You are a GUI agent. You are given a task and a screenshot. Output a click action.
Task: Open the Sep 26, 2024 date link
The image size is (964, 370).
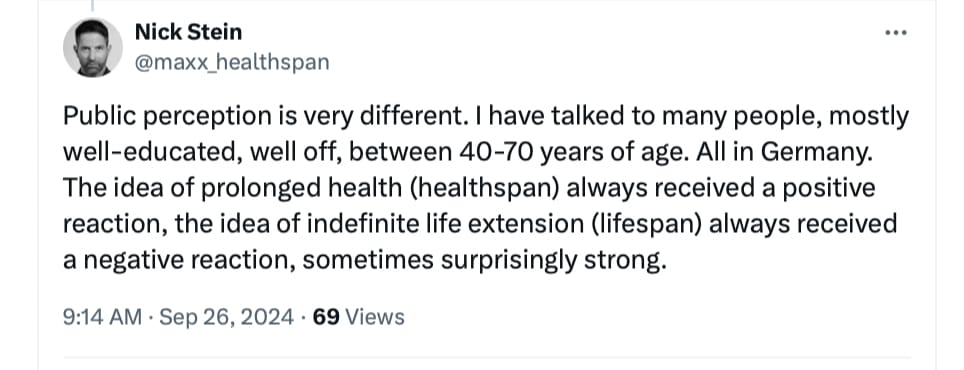[x=226, y=317]
